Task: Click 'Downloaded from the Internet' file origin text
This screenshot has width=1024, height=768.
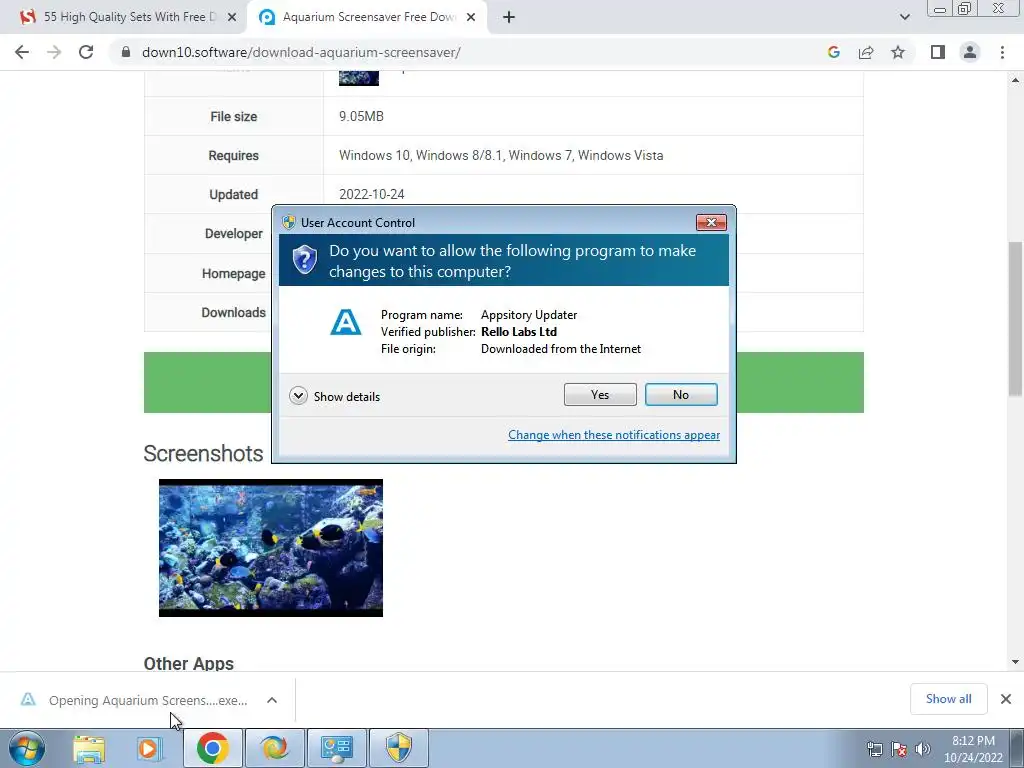Action: coord(561,349)
